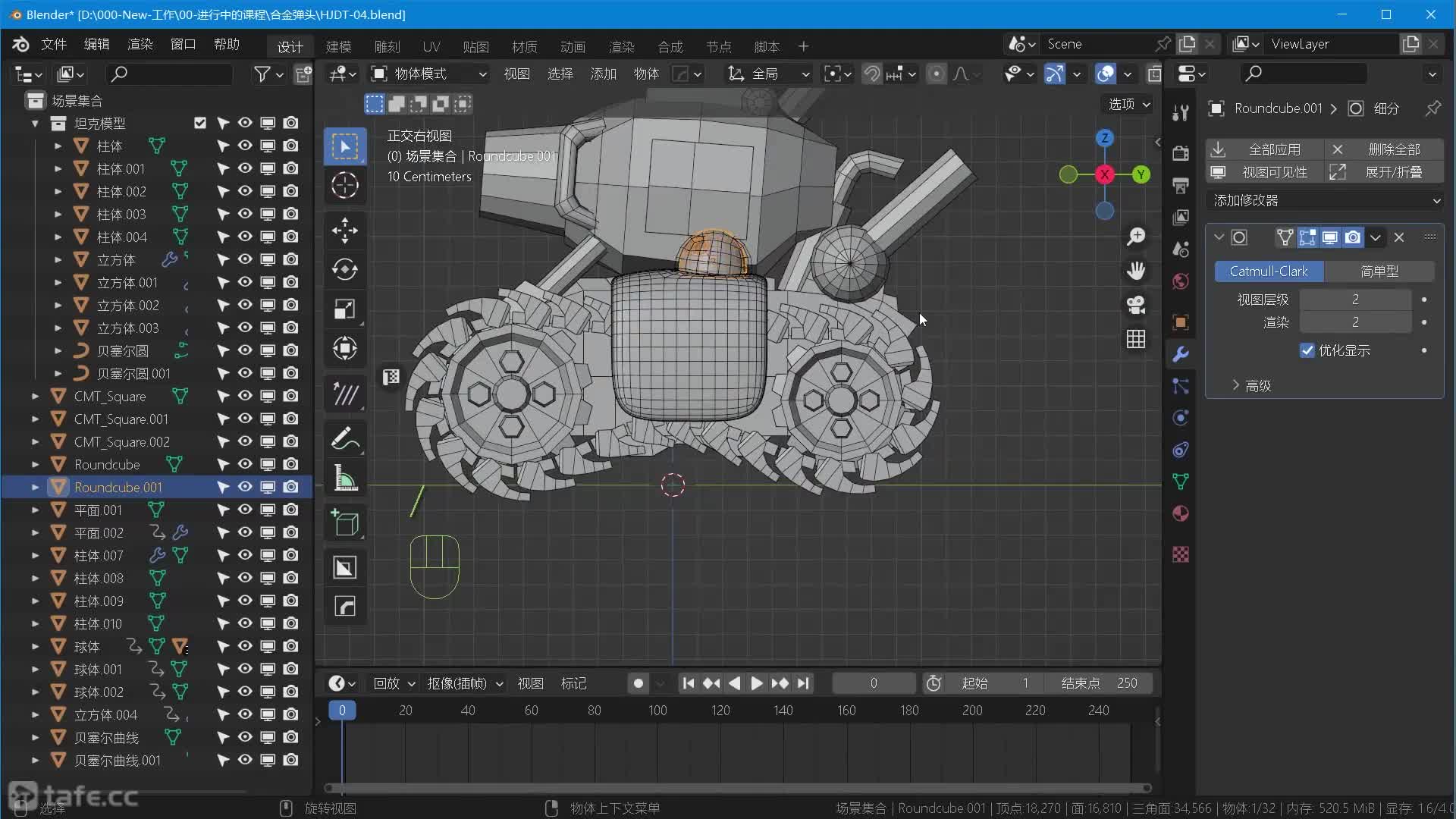Open the Material properties tab icon

[1180, 514]
